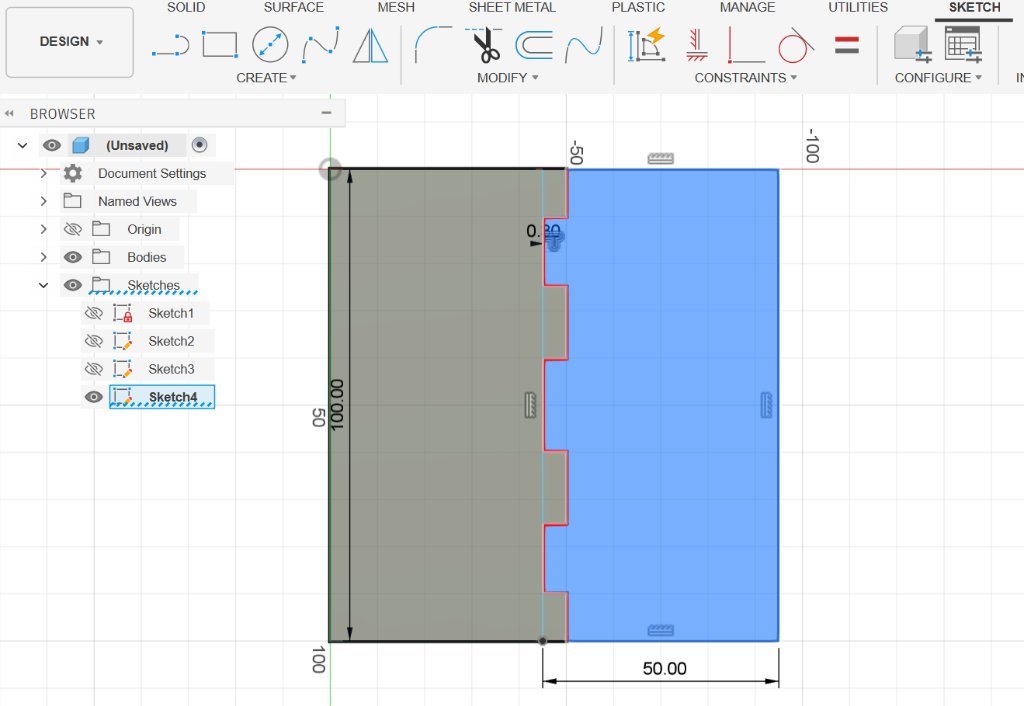Show the hidden Origin folder

click(72, 229)
